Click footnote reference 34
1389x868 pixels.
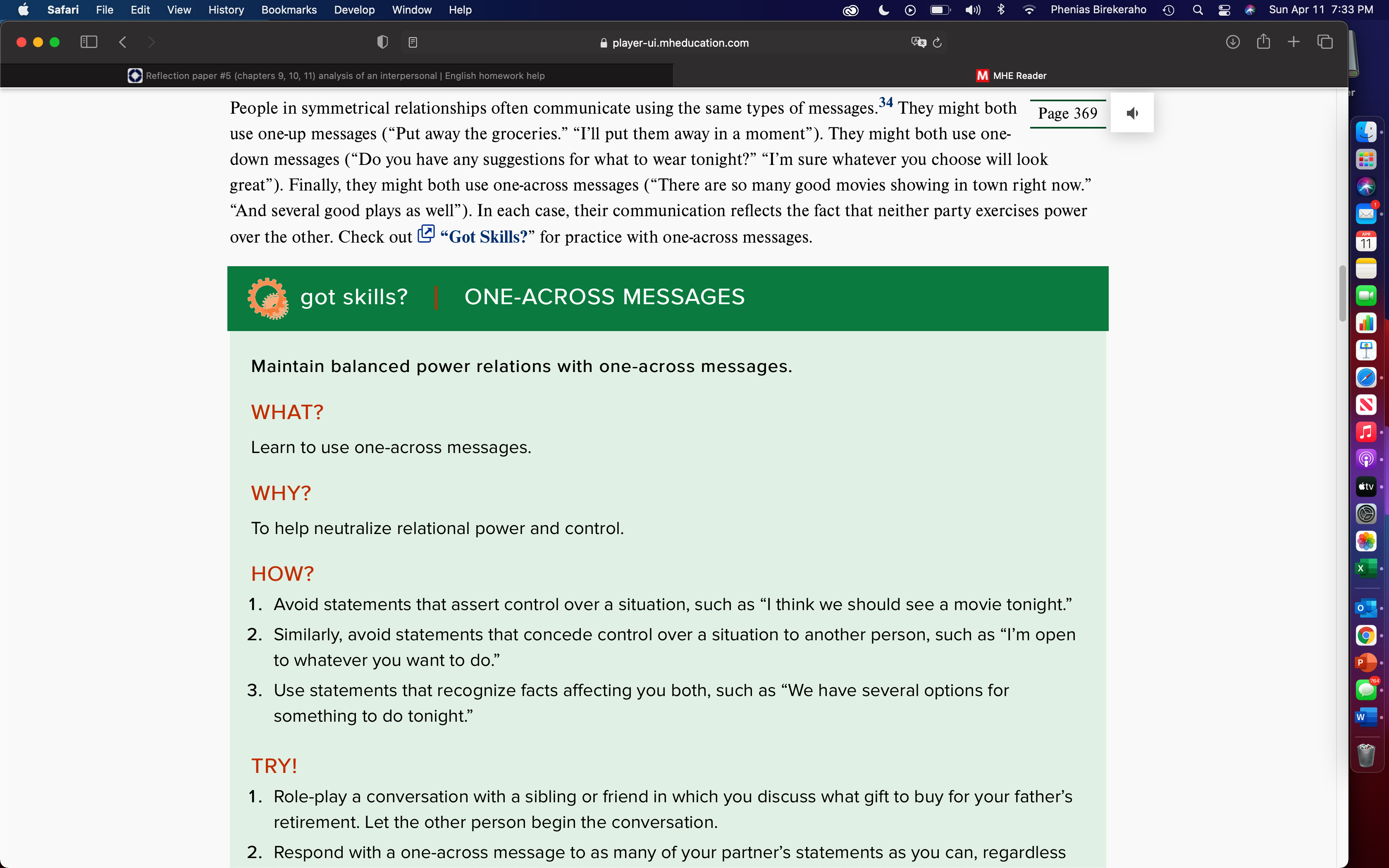point(885,102)
